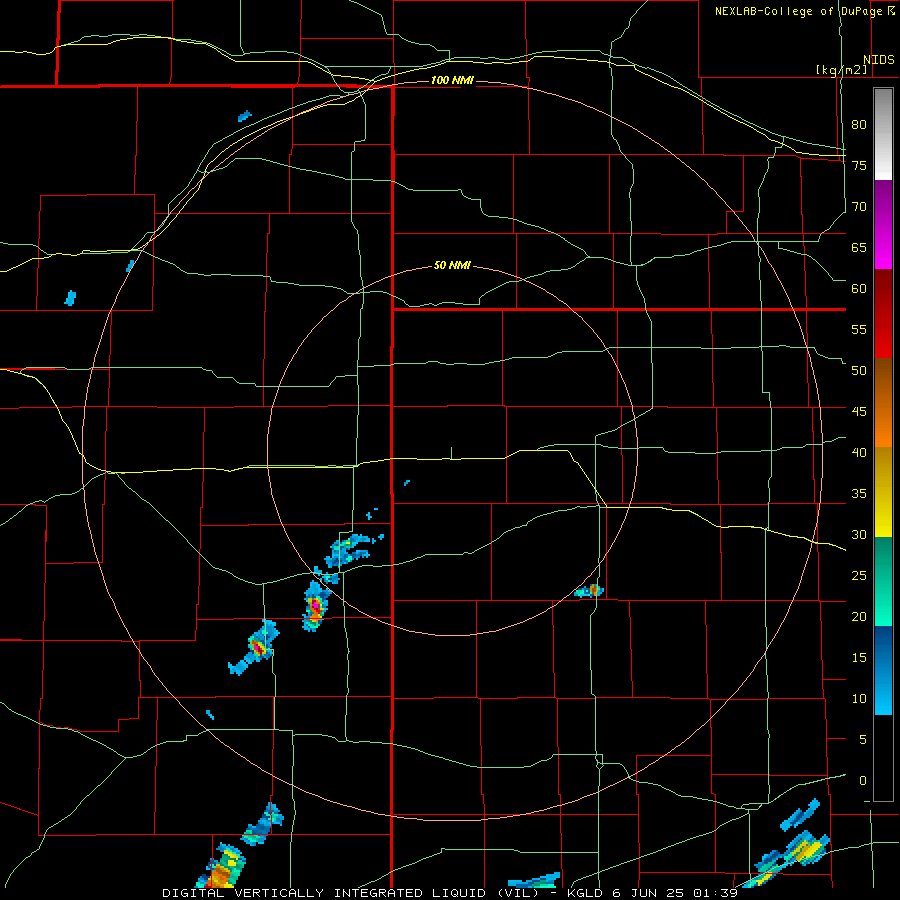Select the red band on the color scale
Screen dimensions: 900x900
(883, 314)
